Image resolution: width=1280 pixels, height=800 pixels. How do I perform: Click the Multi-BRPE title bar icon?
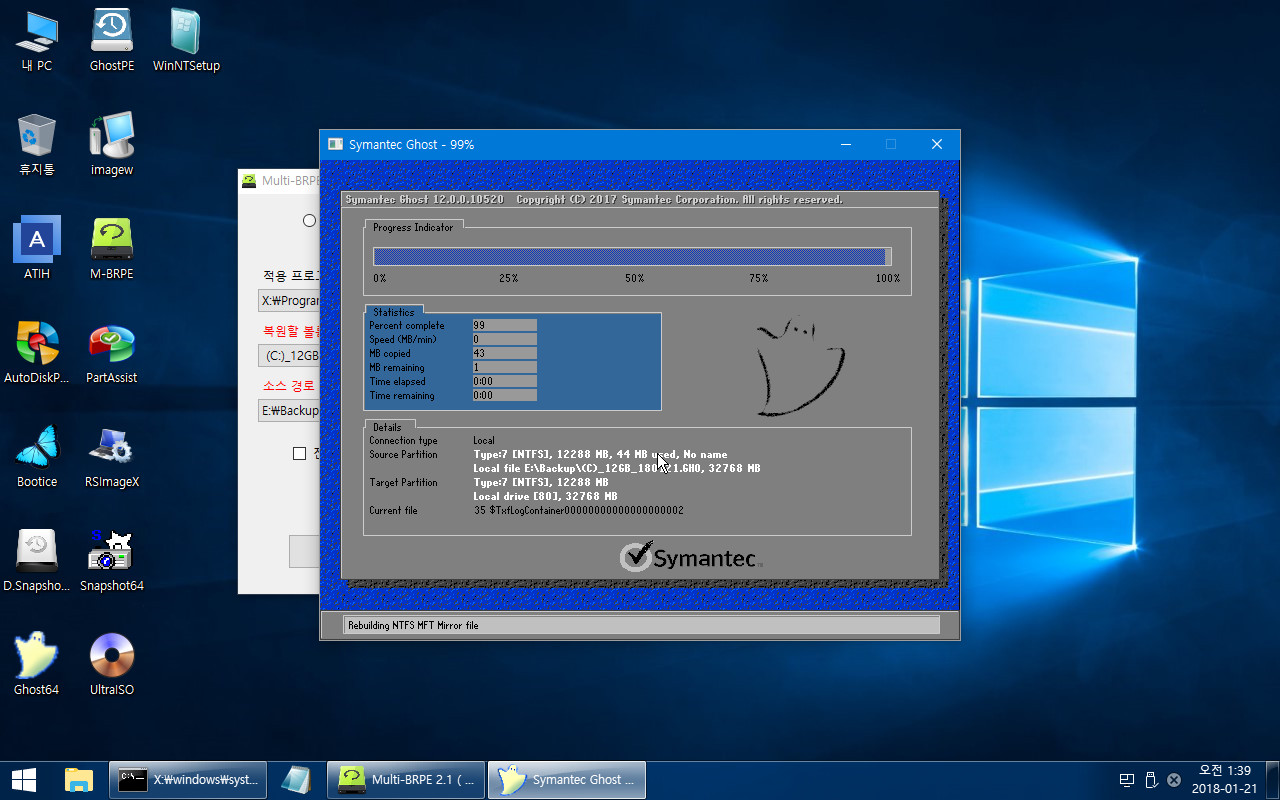coord(249,181)
